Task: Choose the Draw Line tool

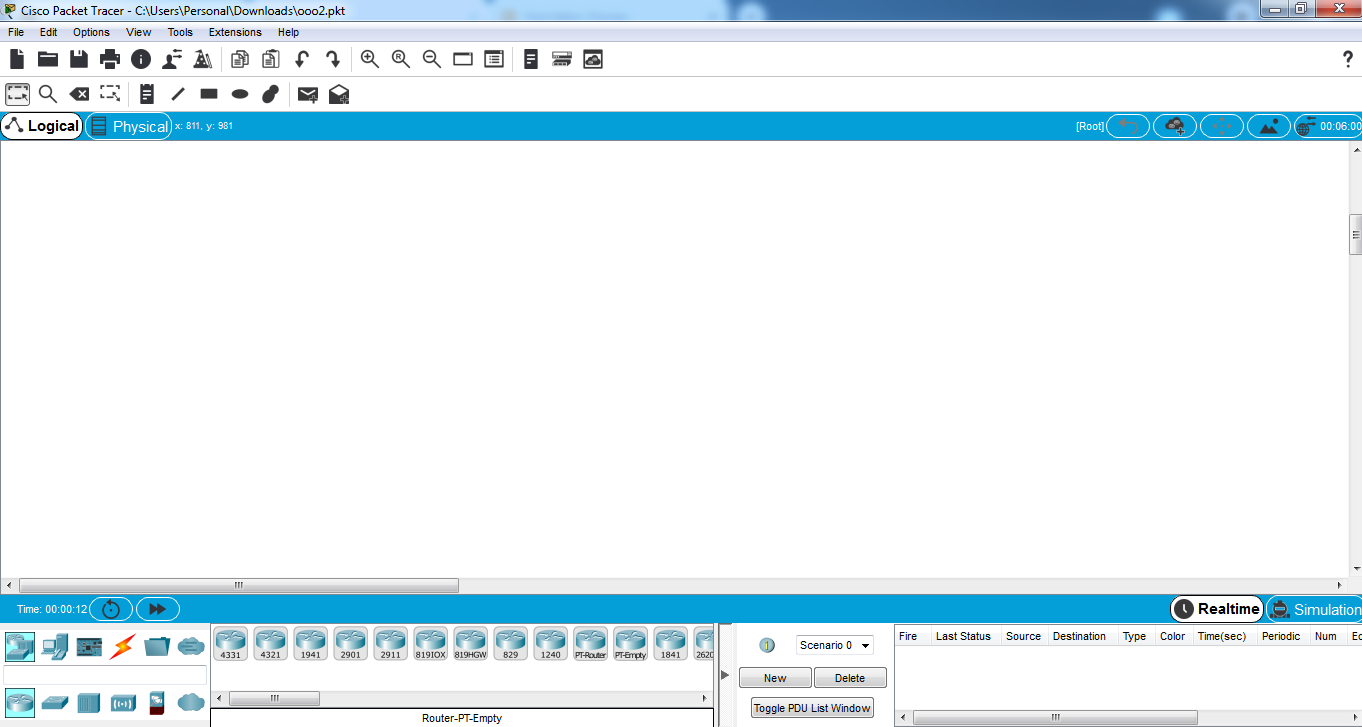Action: [178, 94]
